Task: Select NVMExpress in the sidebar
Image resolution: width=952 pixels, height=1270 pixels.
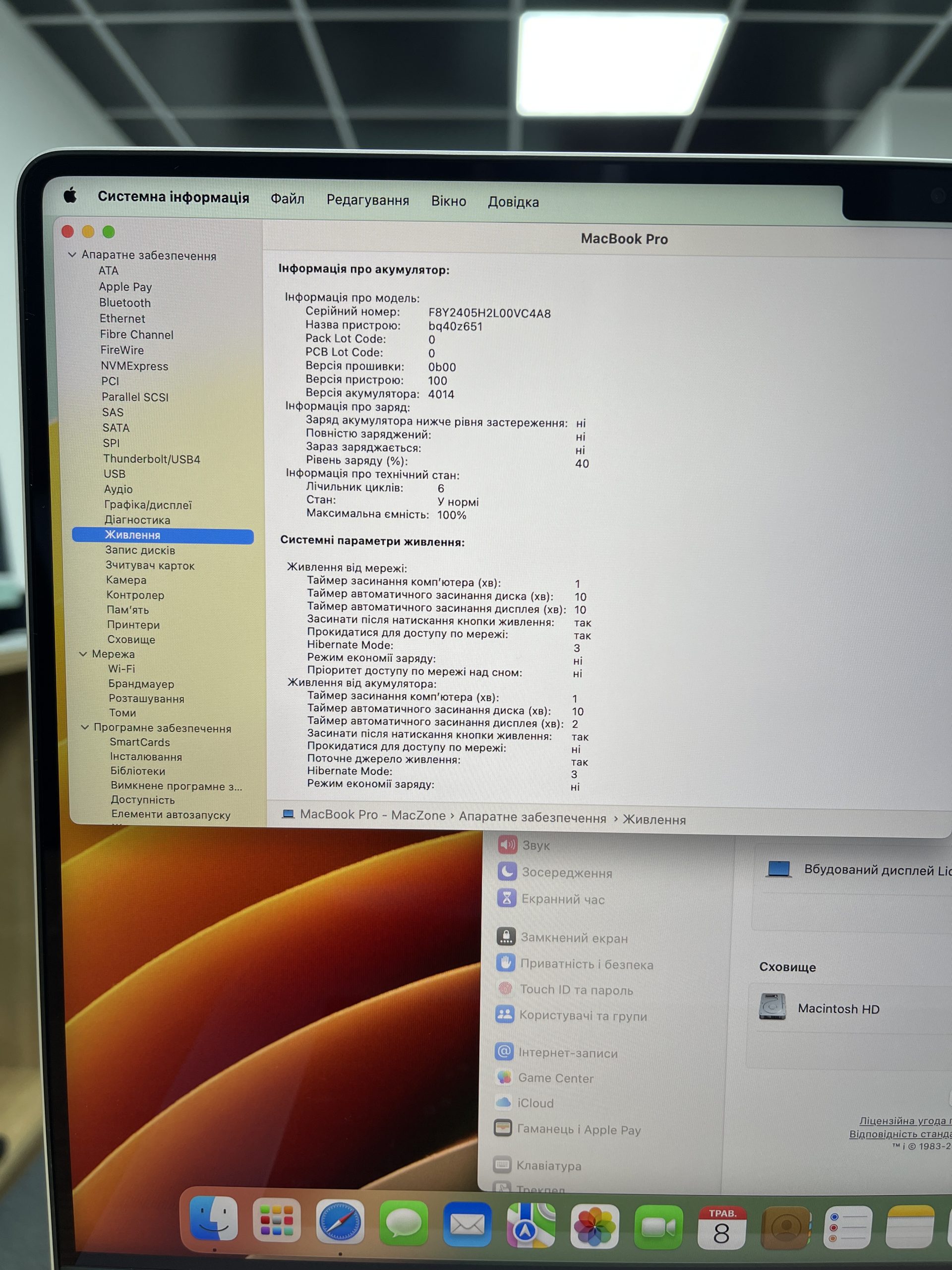Action: click(x=134, y=366)
